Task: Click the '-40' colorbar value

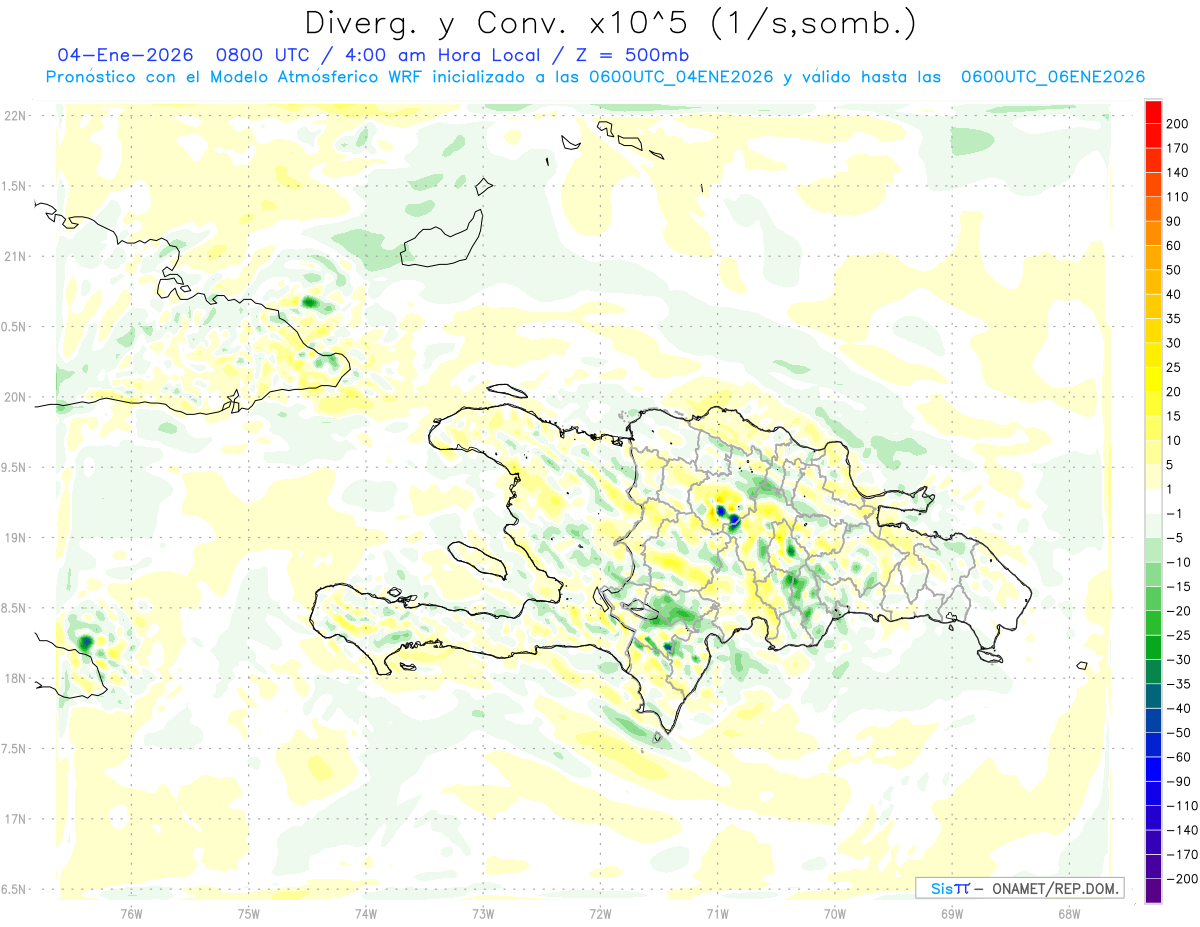Action: click(1177, 709)
